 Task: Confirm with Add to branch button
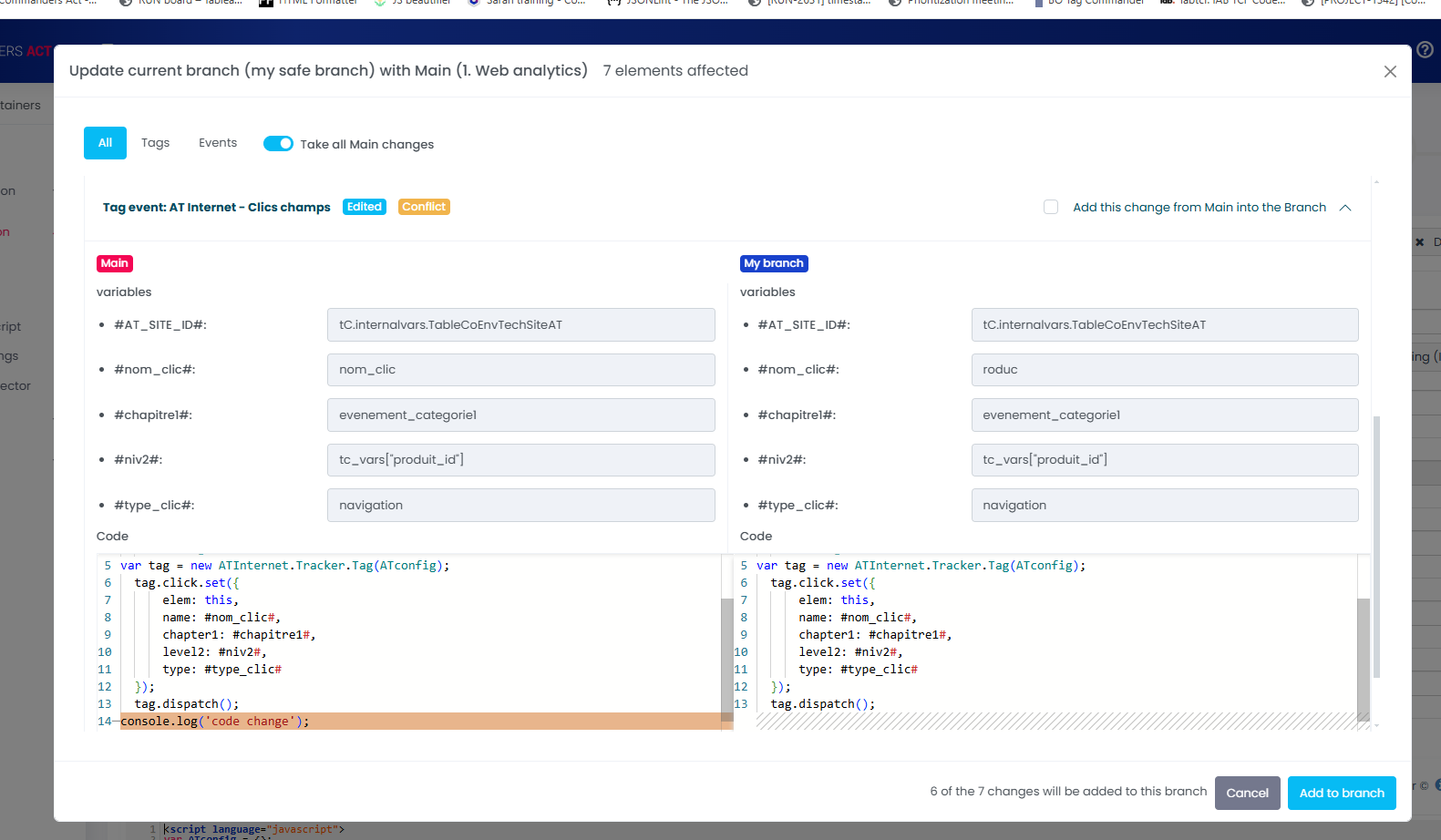[1341, 793]
